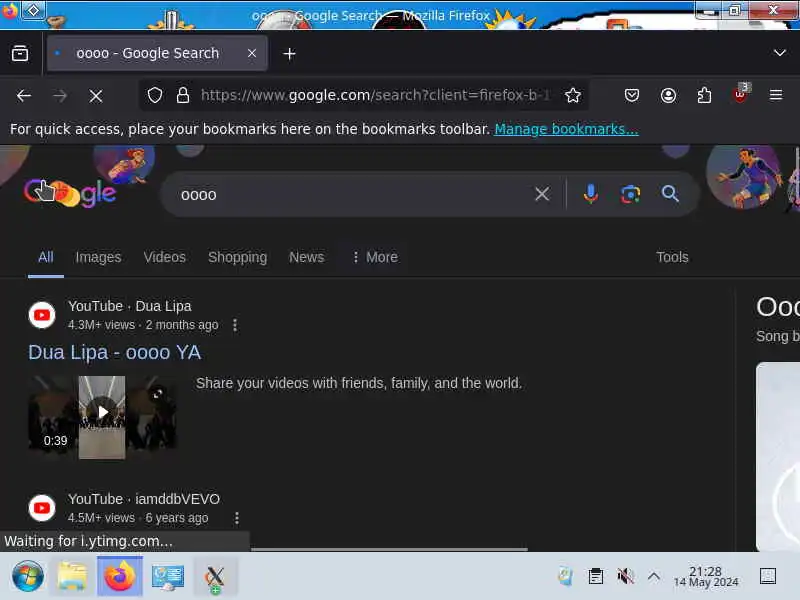Expand hidden system tray icons
The image size is (800, 600).
pyautogui.click(x=654, y=577)
